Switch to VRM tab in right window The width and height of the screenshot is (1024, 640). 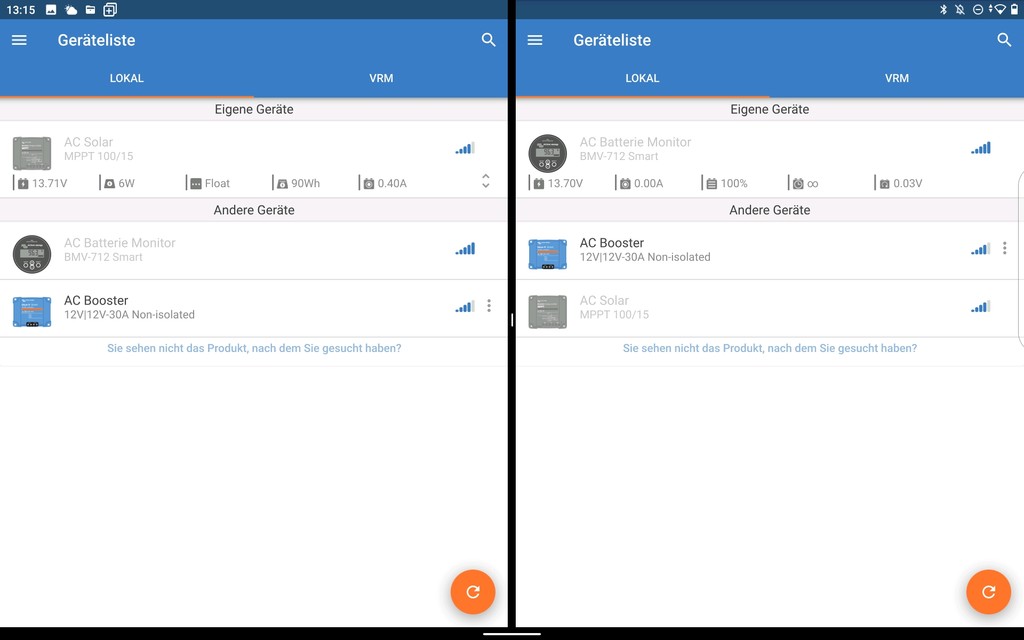pyautogui.click(x=897, y=78)
